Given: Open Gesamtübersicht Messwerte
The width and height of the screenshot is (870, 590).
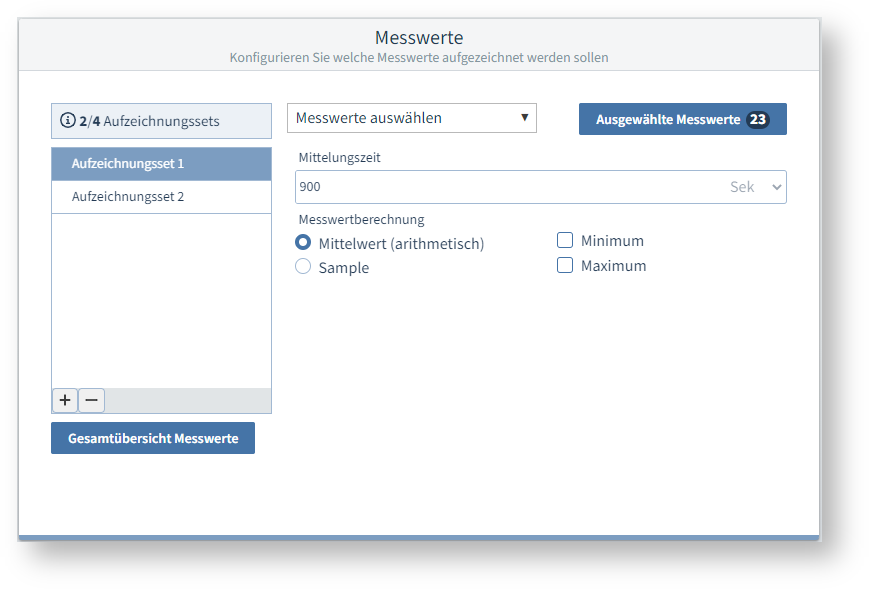Looking at the screenshot, I should point(153,438).
